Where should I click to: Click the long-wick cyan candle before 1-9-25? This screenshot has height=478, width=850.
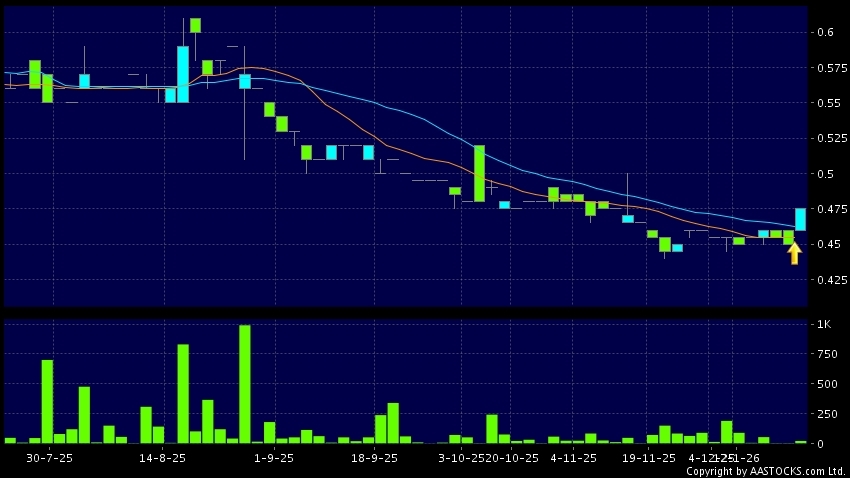(x=244, y=81)
